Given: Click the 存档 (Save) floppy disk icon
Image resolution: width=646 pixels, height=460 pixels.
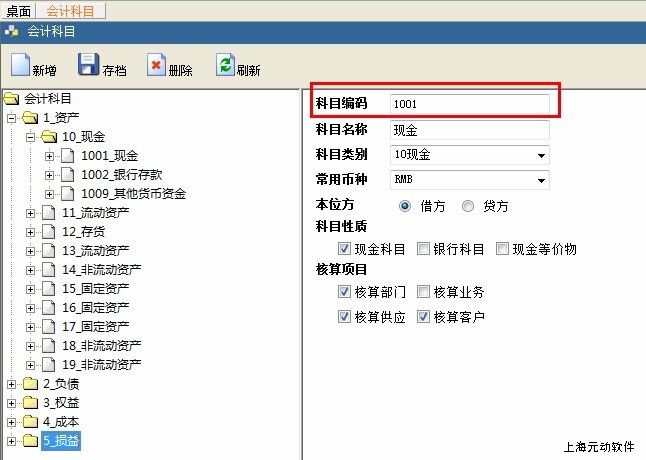Looking at the screenshot, I should (88, 67).
